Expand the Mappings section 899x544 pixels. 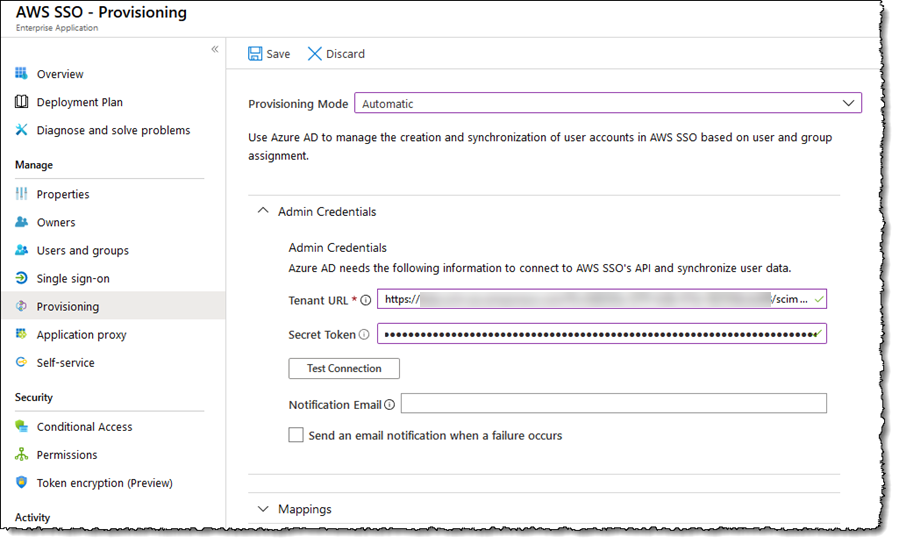tap(263, 508)
